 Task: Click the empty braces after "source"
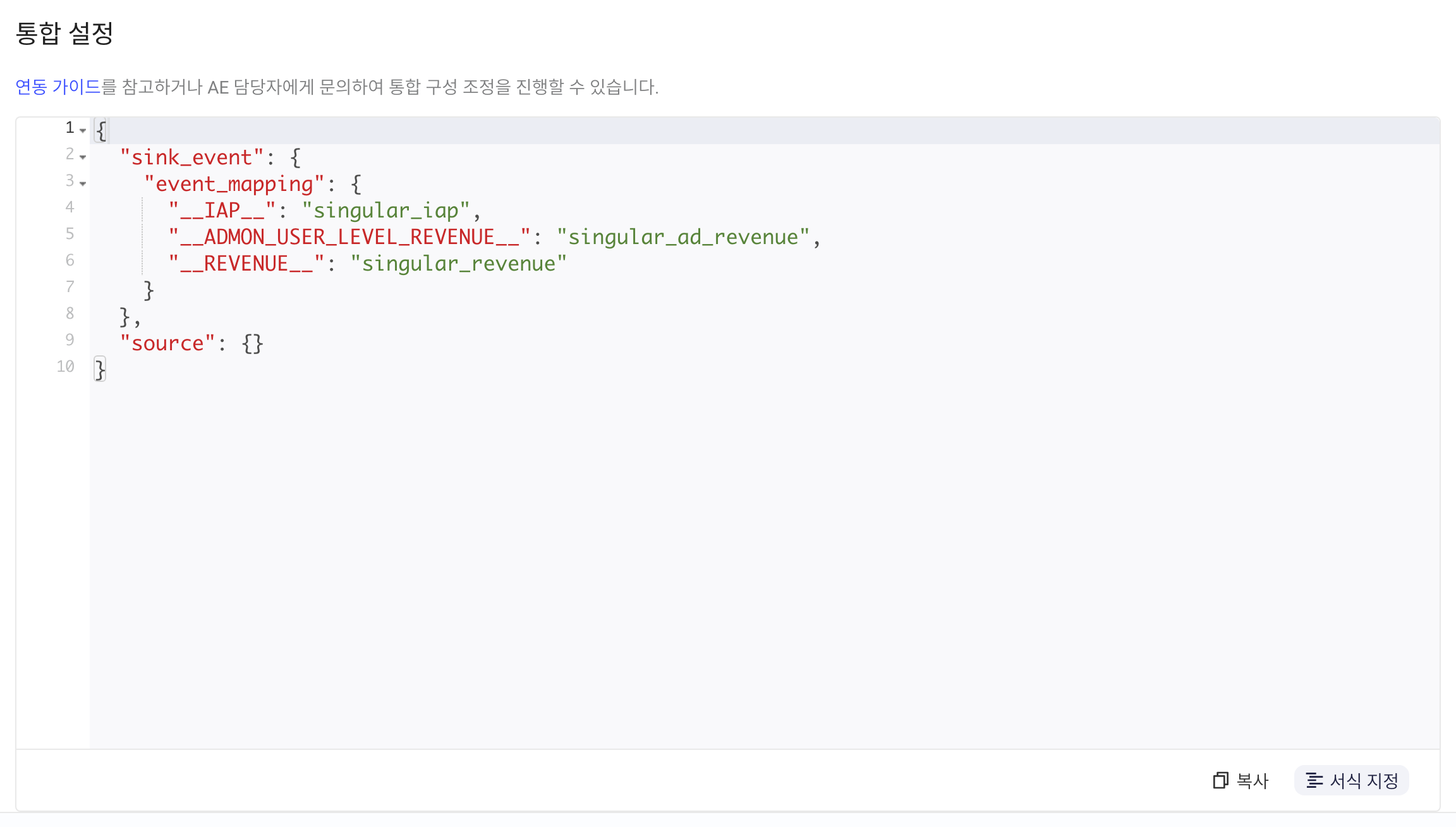coord(252,343)
